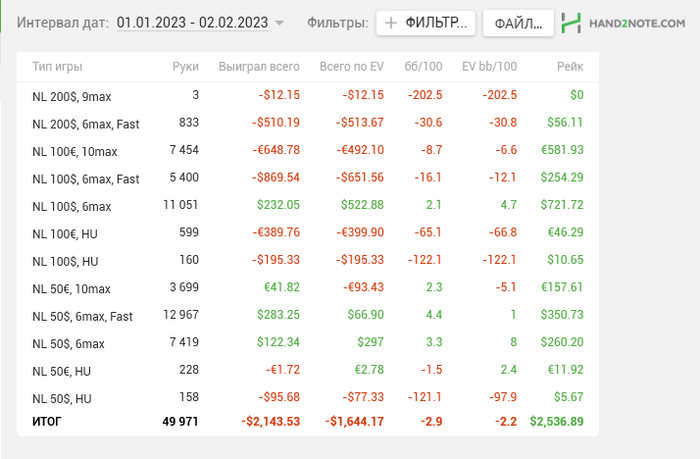This screenshot has height=459, width=700.
Task: Click EV bb/100 cell -97.9
Action: [503, 397]
